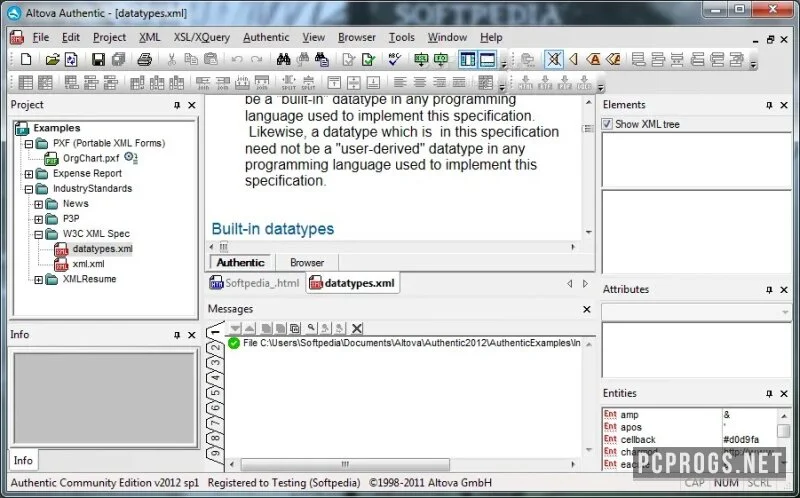
Task: Select OrgChart.pxf in the project tree
Action: (x=91, y=158)
